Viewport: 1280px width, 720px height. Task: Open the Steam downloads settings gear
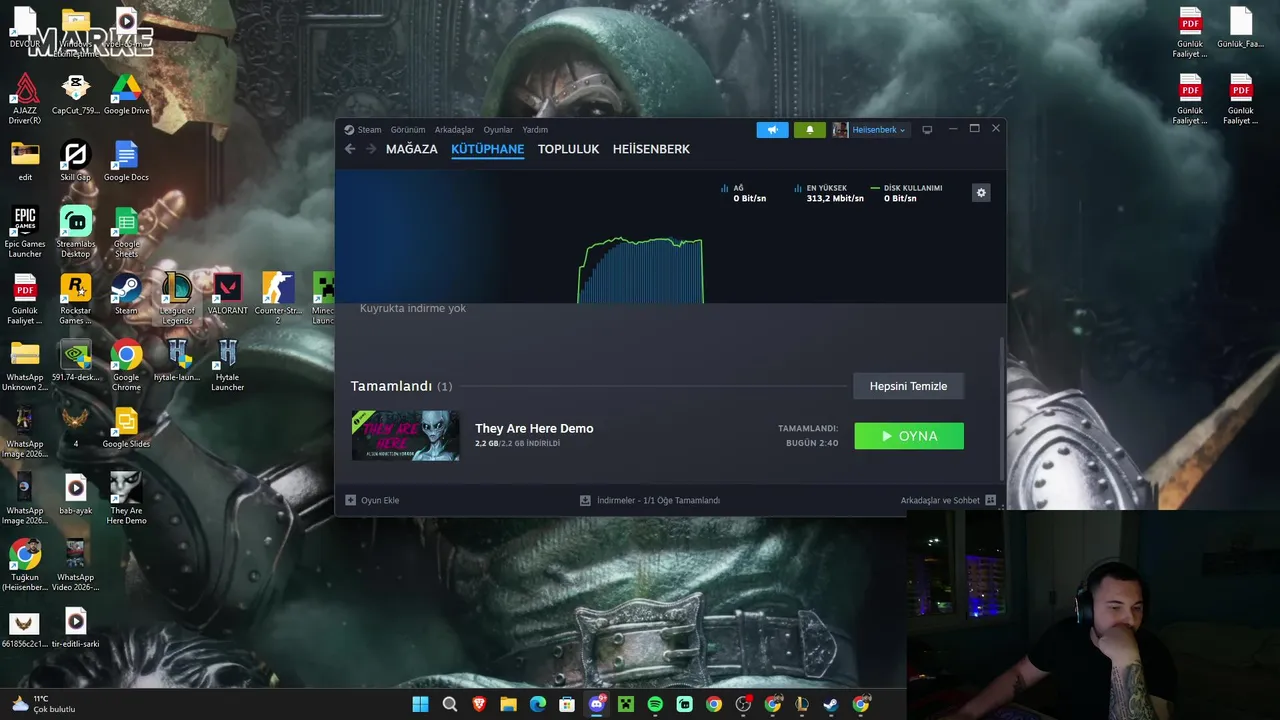(x=981, y=193)
